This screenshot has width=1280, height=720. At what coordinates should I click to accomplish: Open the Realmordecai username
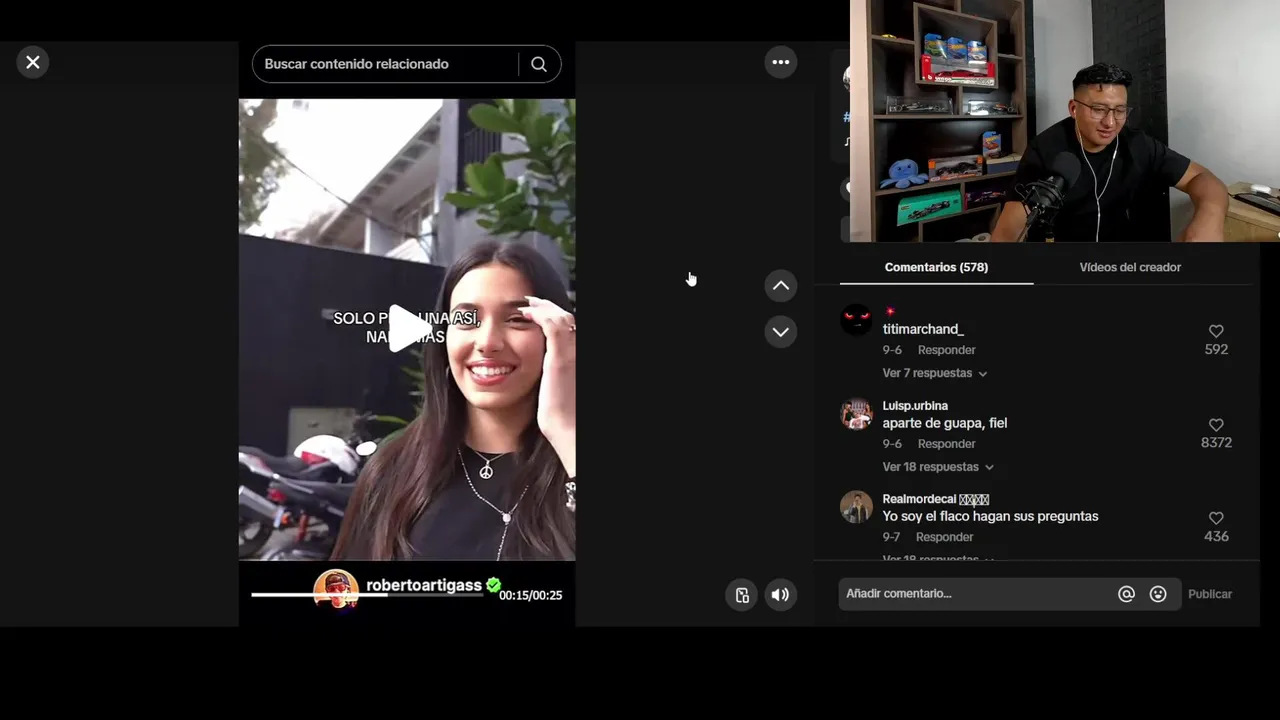pyautogui.click(x=935, y=499)
